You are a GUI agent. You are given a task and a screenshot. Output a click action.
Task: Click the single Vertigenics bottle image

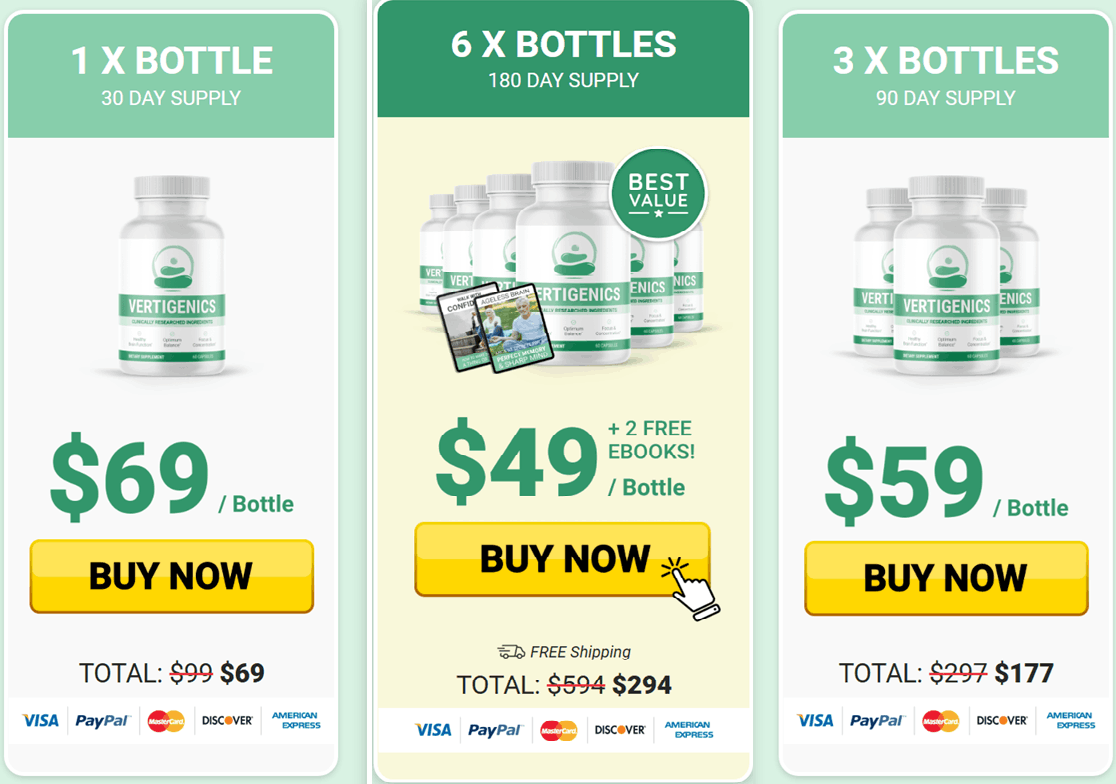pyautogui.click(x=172, y=276)
